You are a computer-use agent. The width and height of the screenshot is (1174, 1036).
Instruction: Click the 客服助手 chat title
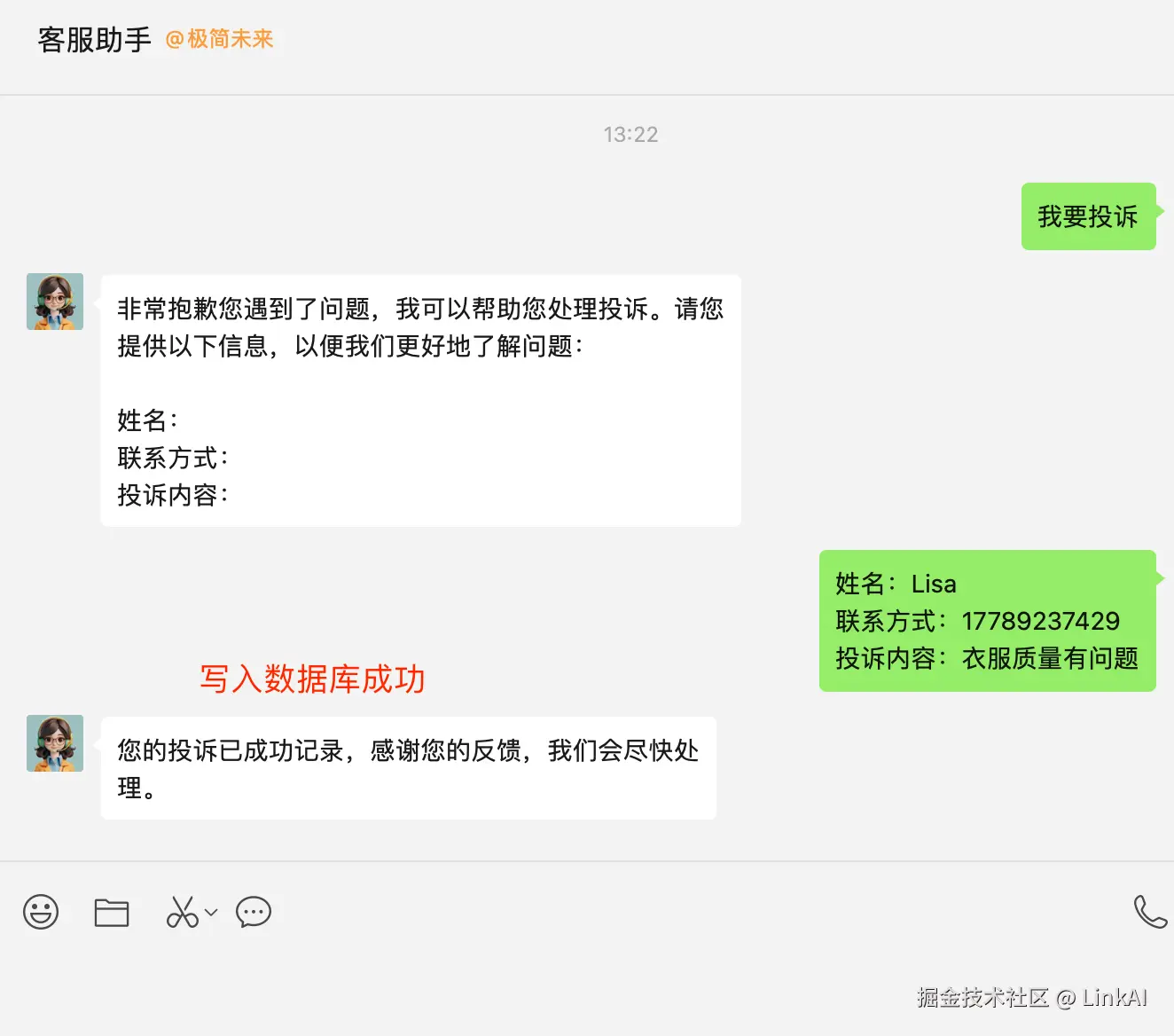click(x=93, y=39)
